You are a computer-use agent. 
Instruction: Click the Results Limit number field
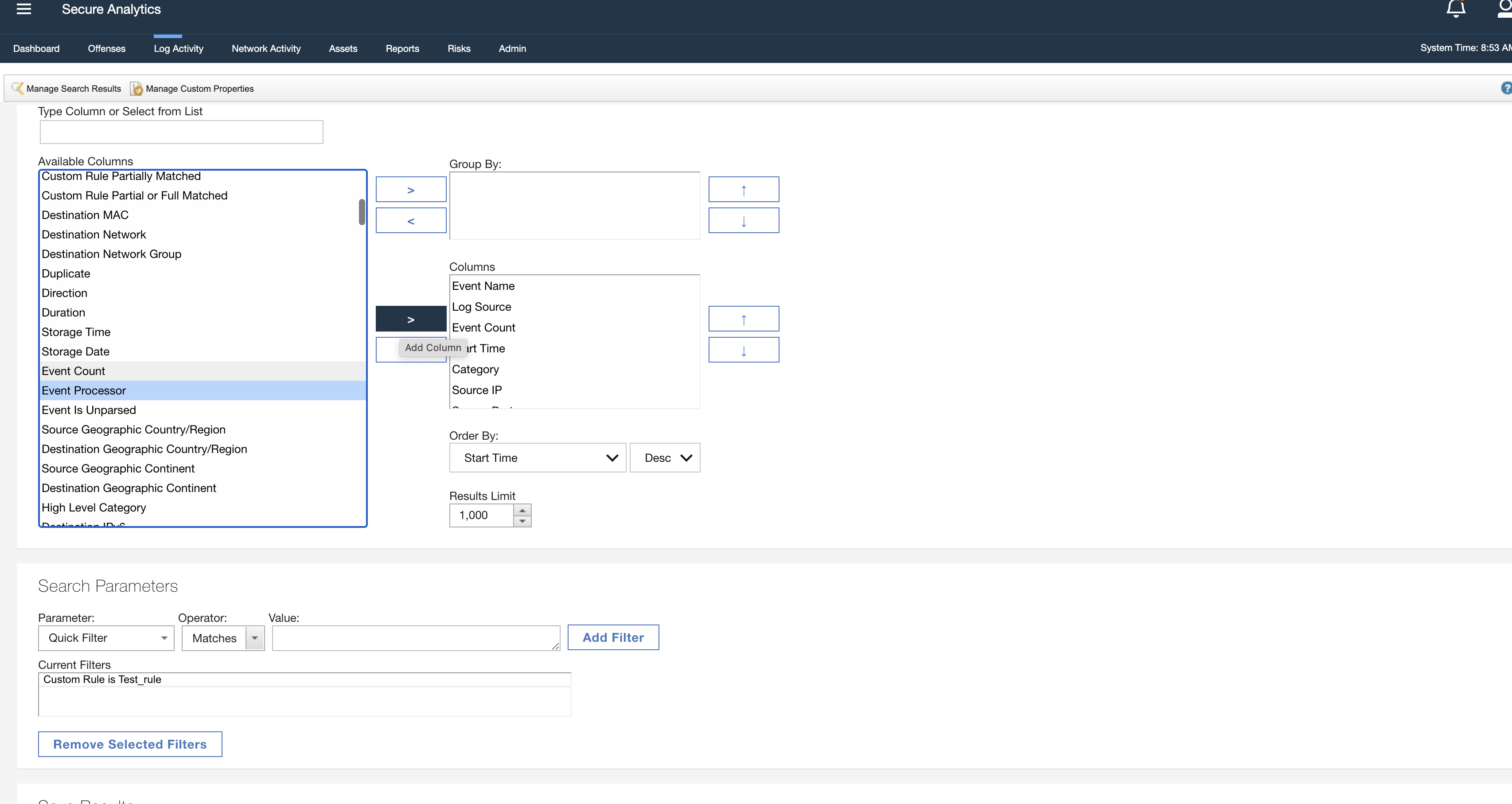pyautogui.click(x=482, y=515)
